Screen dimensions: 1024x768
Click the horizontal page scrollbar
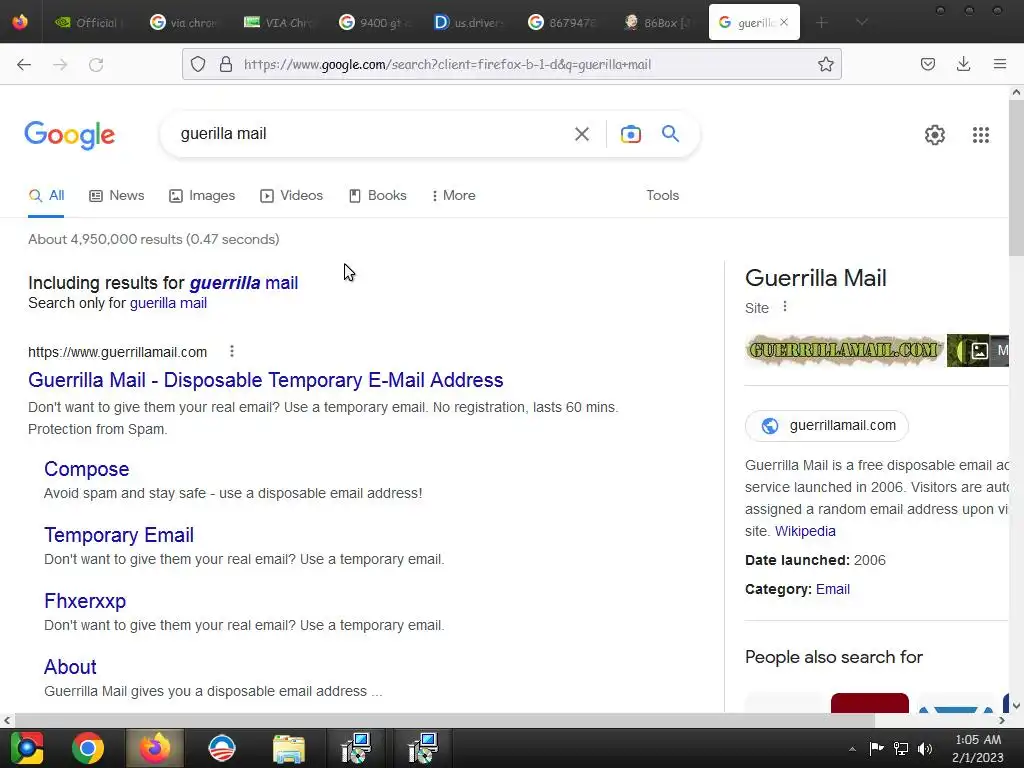coord(444,720)
